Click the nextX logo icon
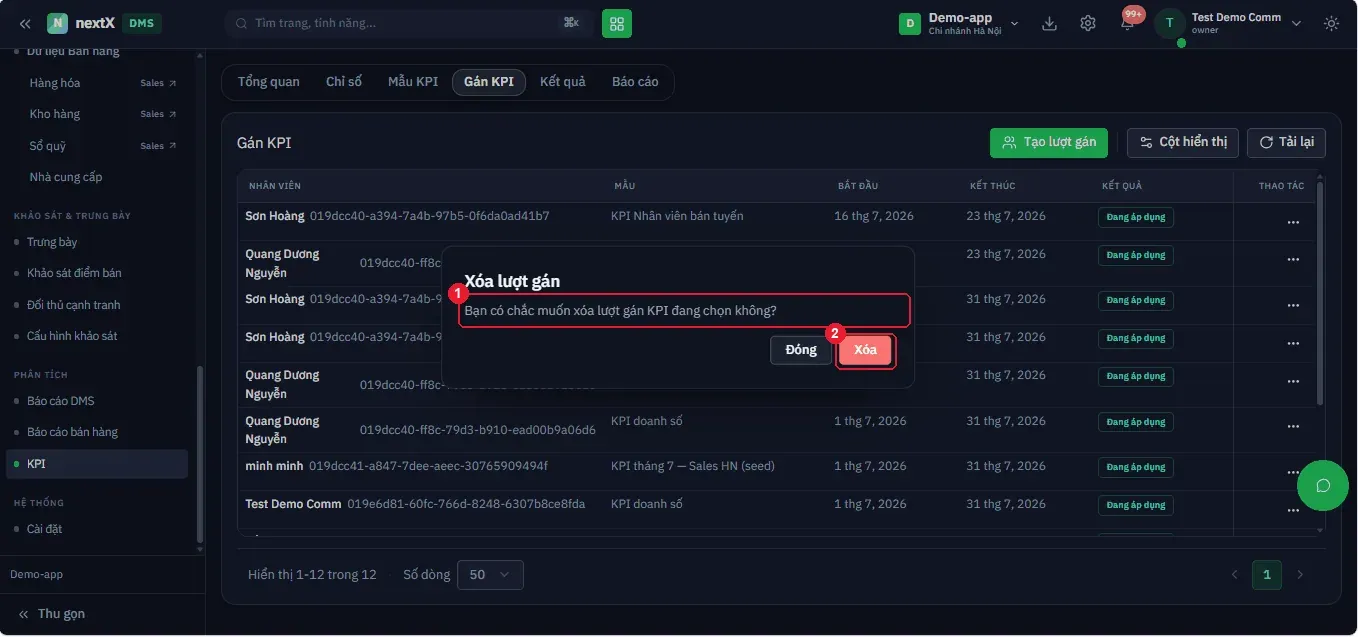 [57, 23]
